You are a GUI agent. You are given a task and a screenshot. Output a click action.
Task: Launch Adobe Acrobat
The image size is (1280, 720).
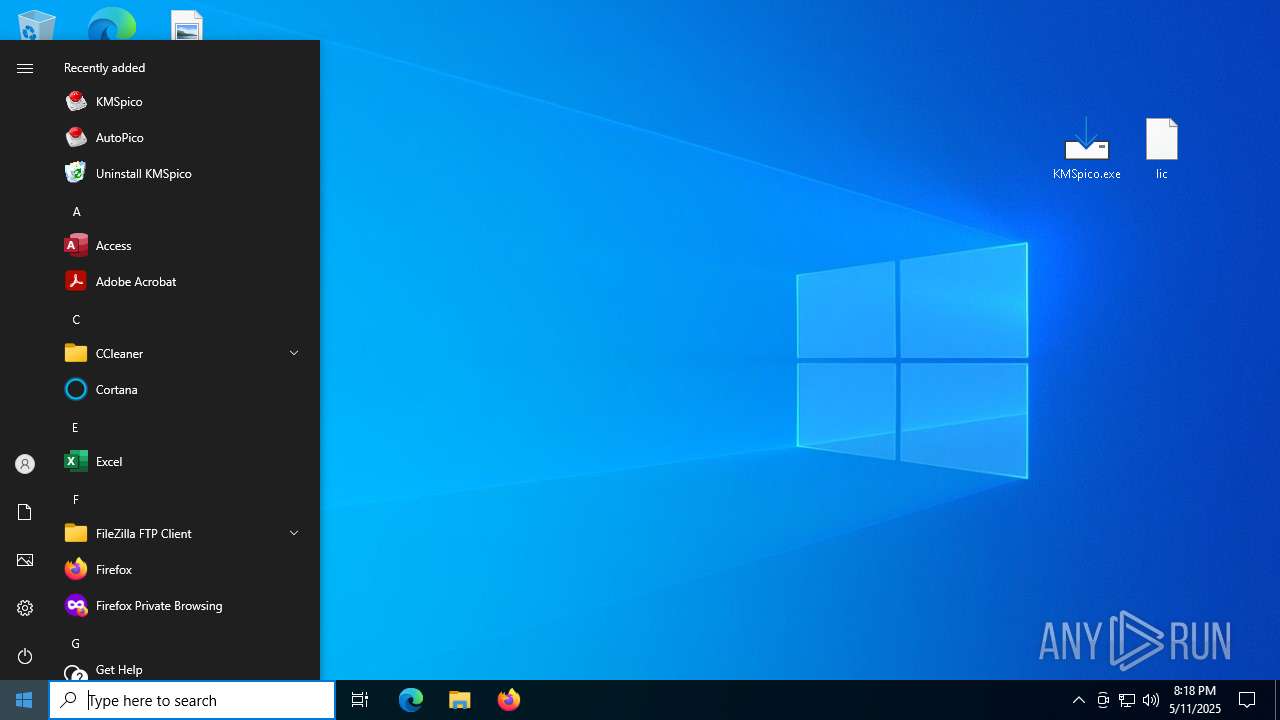[x=183, y=282]
